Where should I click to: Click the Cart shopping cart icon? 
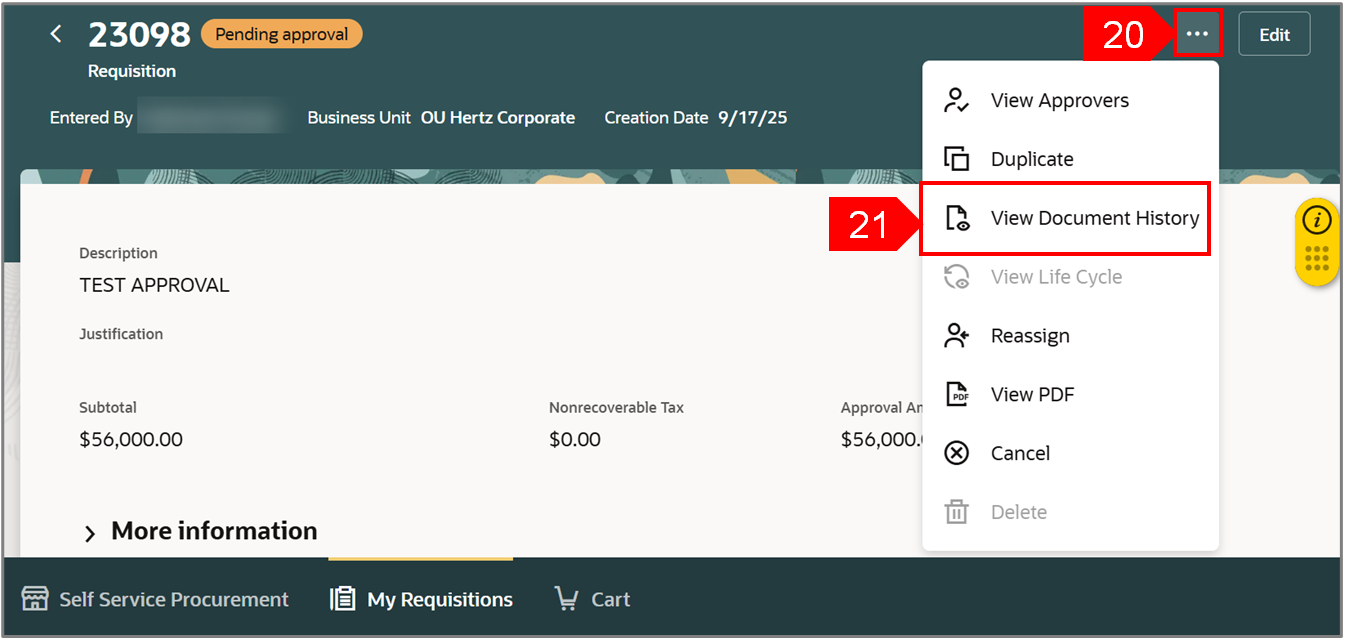point(566,599)
